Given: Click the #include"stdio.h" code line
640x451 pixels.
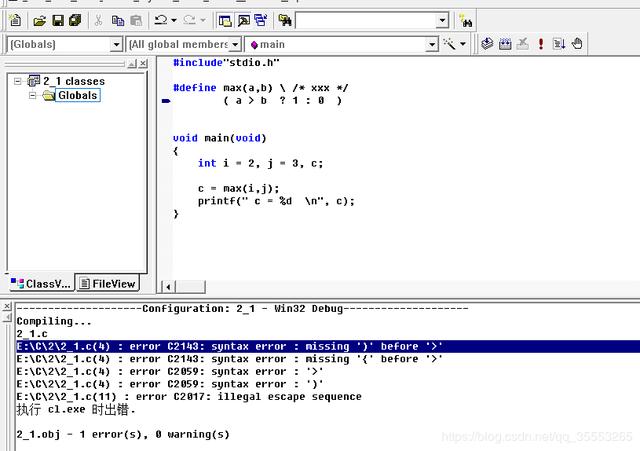Looking at the screenshot, I should click(x=226, y=62).
